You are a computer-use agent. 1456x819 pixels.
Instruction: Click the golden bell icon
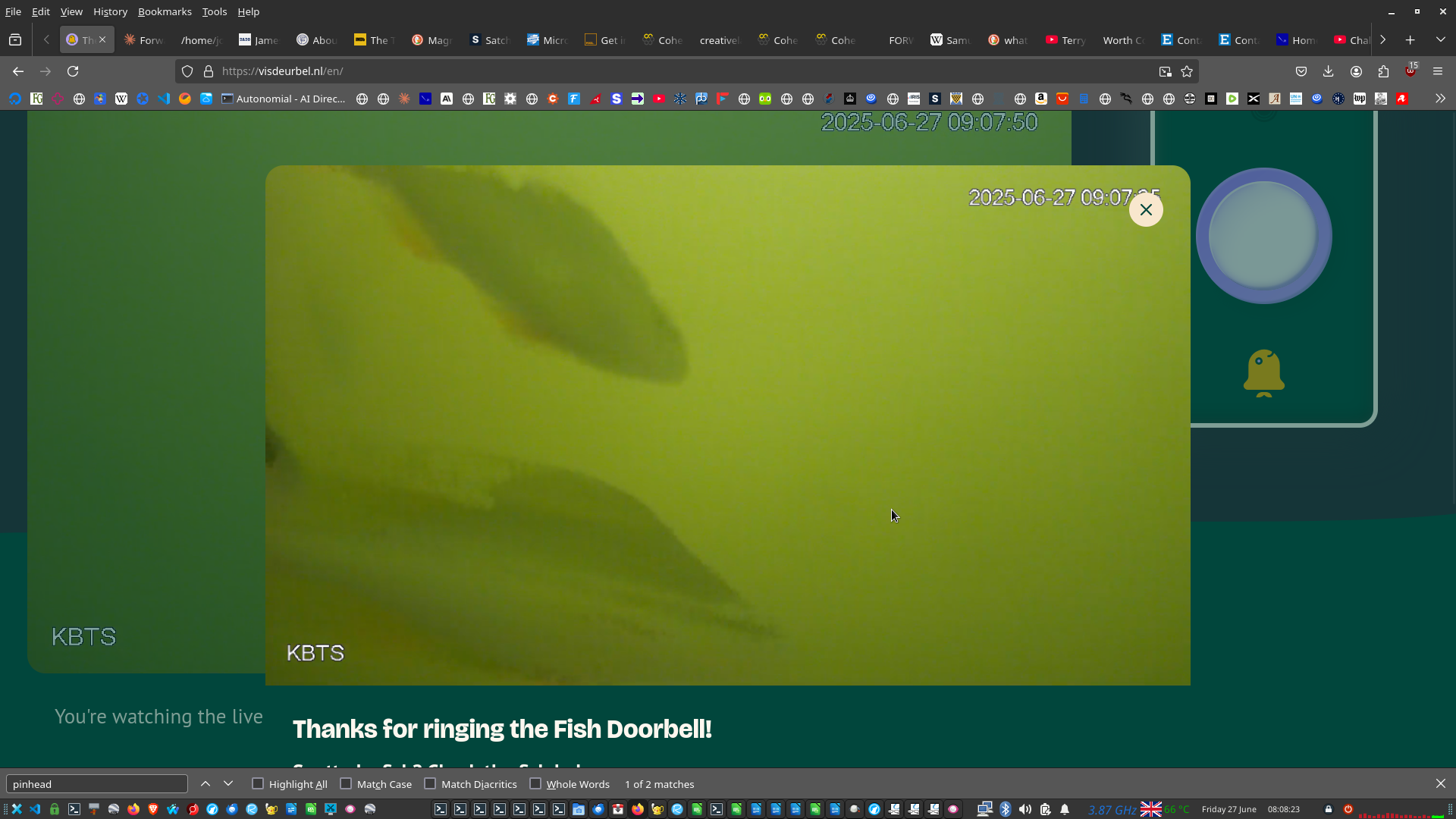(1263, 373)
